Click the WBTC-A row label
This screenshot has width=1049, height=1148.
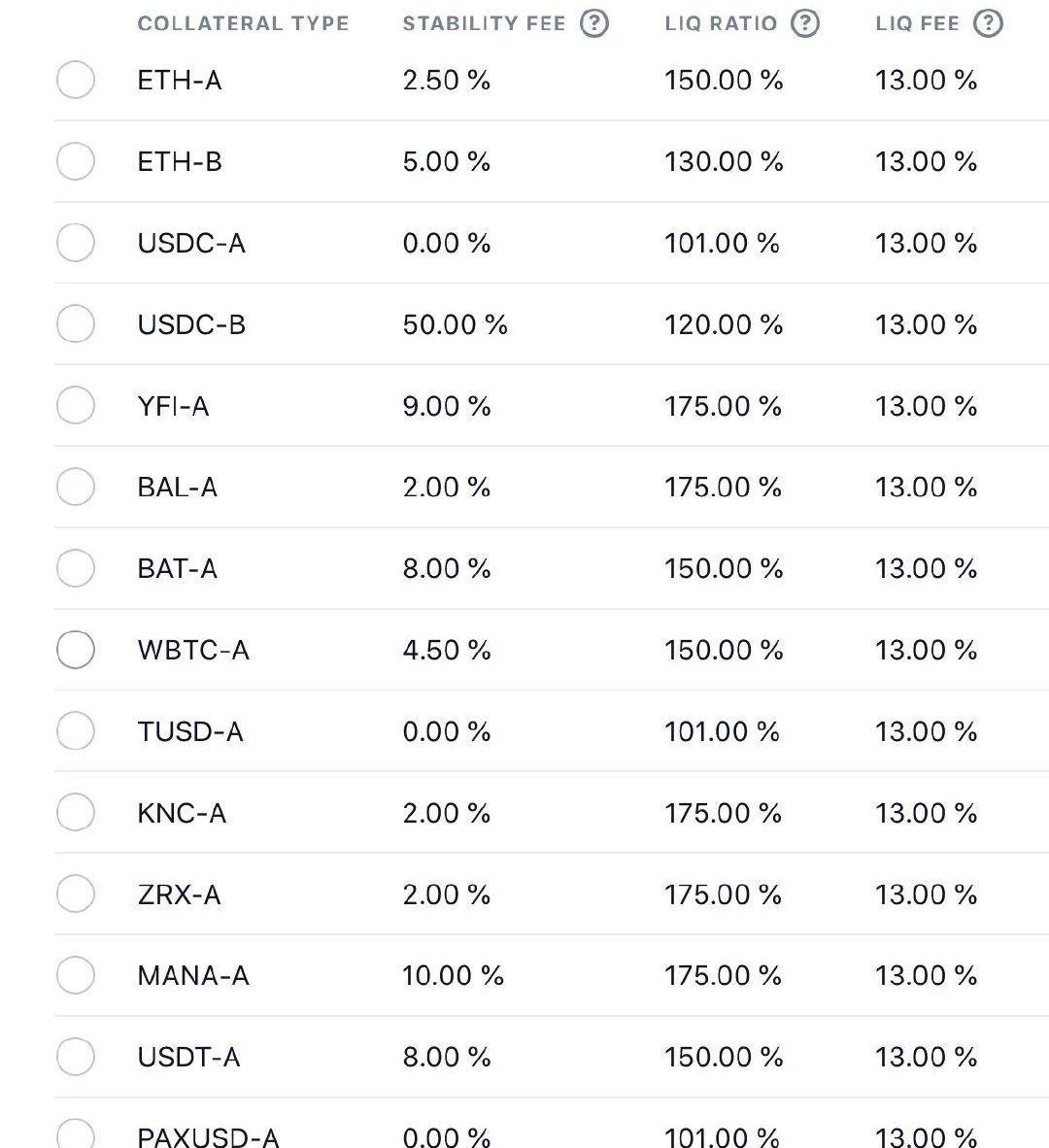click(193, 650)
